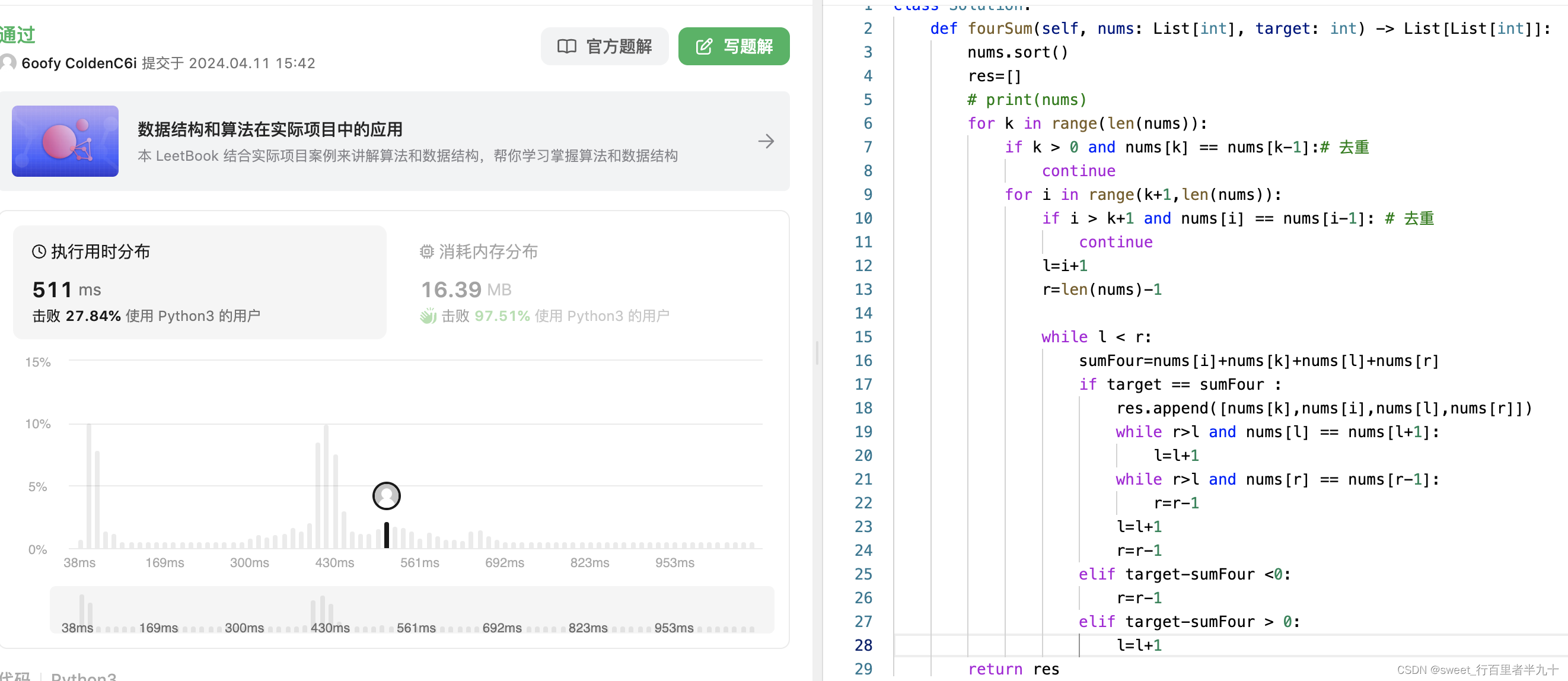Image resolution: width=1568 pixels, height=681 pixels.
Task: Click the tall histogram bar near 38ms
Action: [x=89, y=486]
